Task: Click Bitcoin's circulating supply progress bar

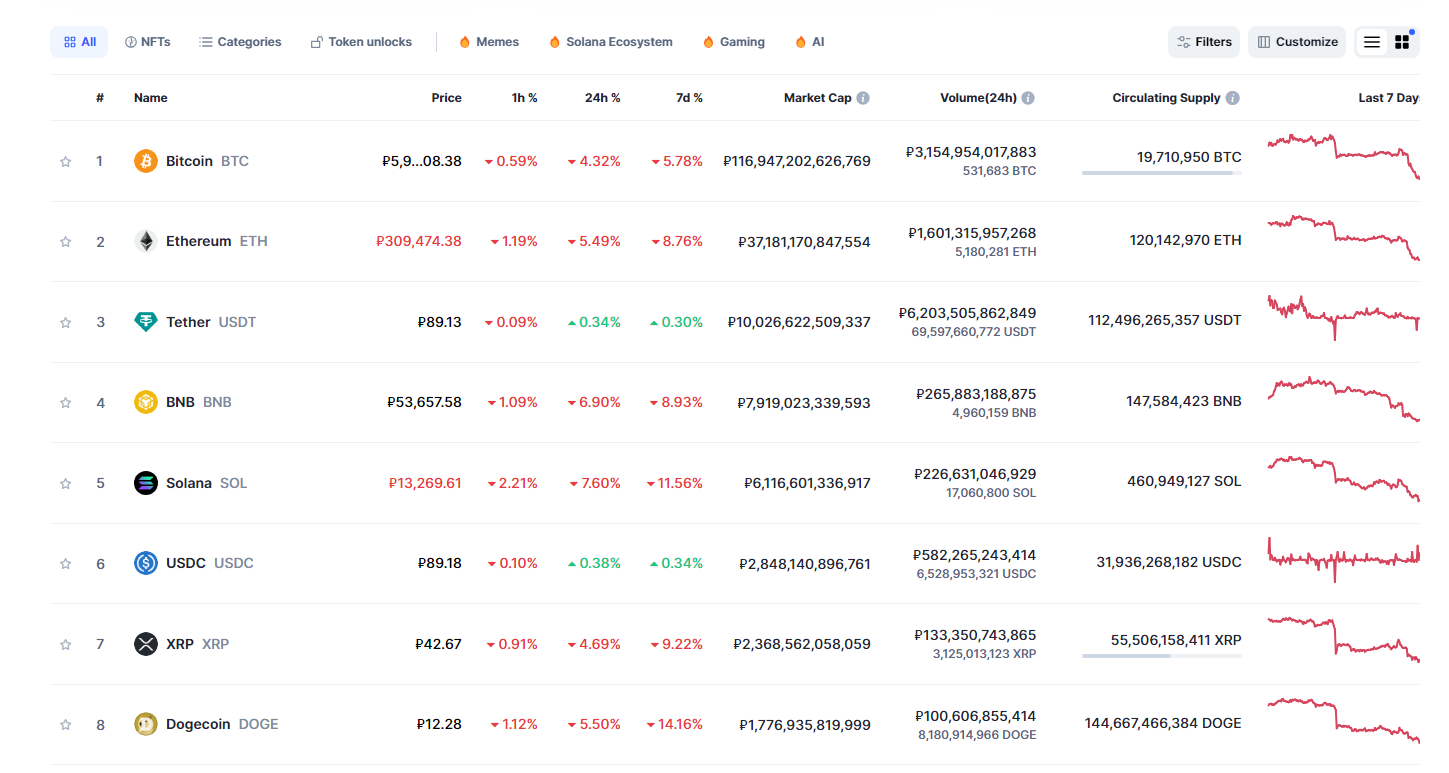Action: (1161, 173)
